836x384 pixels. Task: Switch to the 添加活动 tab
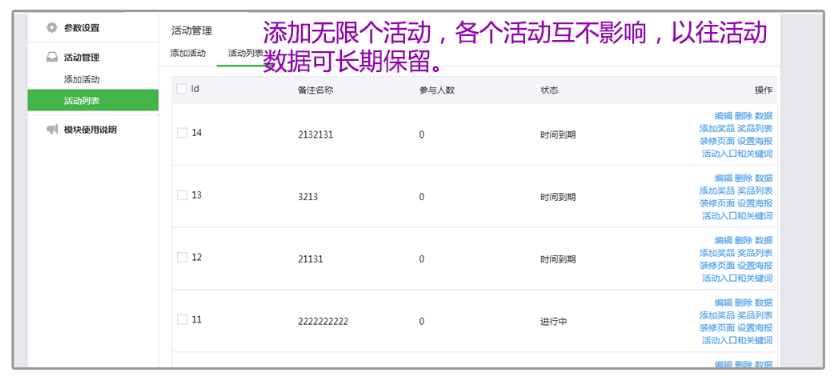188,53
